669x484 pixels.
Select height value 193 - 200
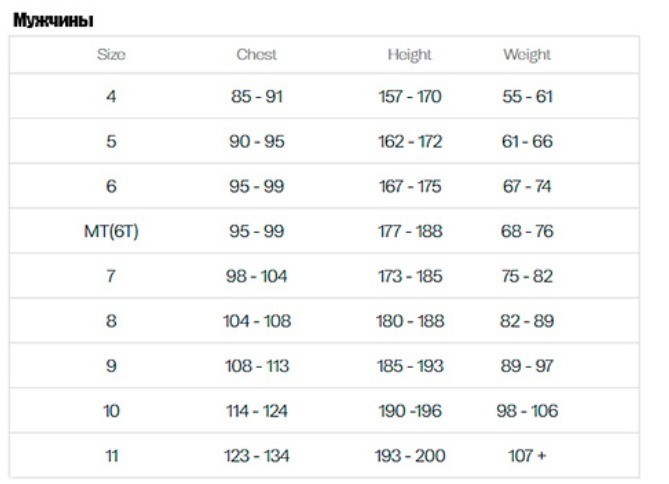pos(409,456)
